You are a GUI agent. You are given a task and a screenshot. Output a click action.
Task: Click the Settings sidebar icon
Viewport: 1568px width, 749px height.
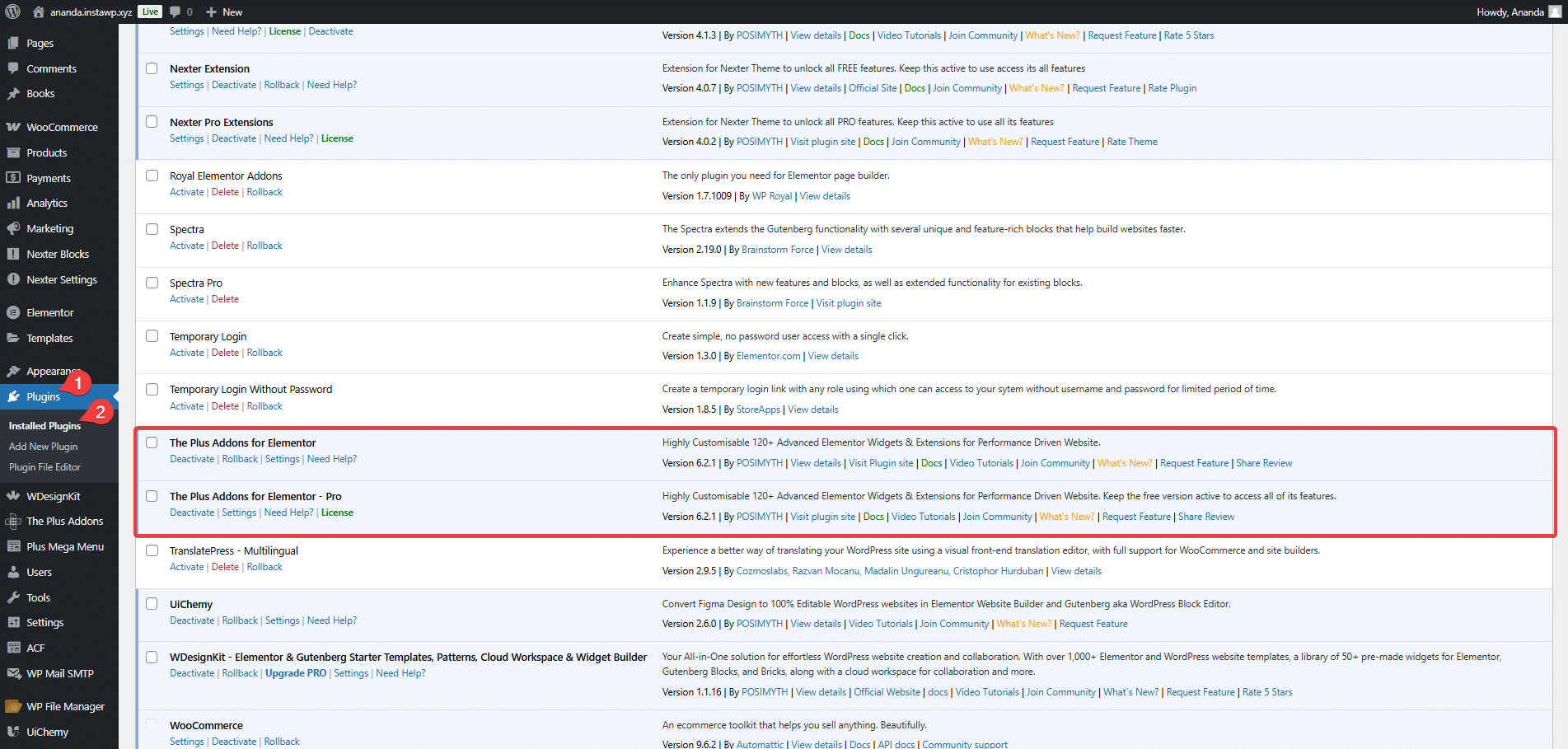click(x=13, y=622)
